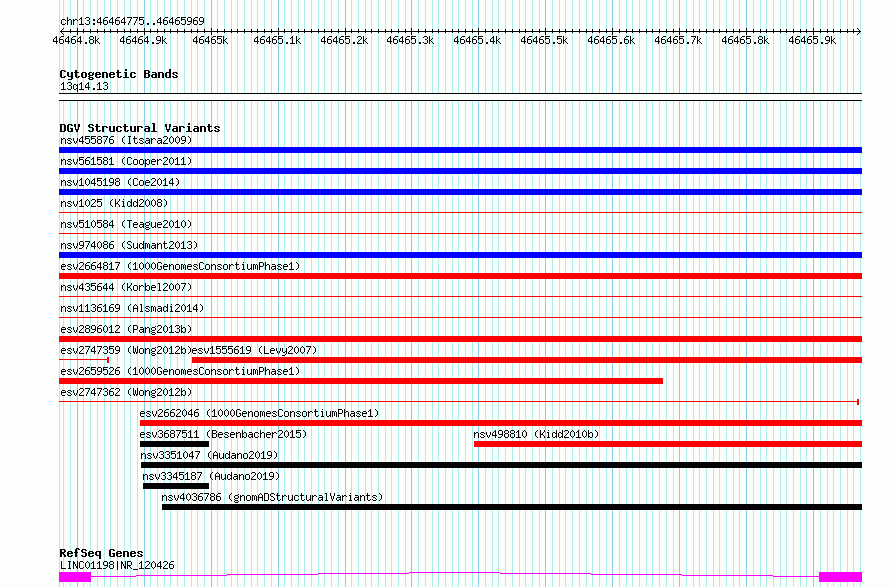Click esv1555619 (Levy2007) variant label
This screenshot has height=587, width=890.
click(254, 350)
